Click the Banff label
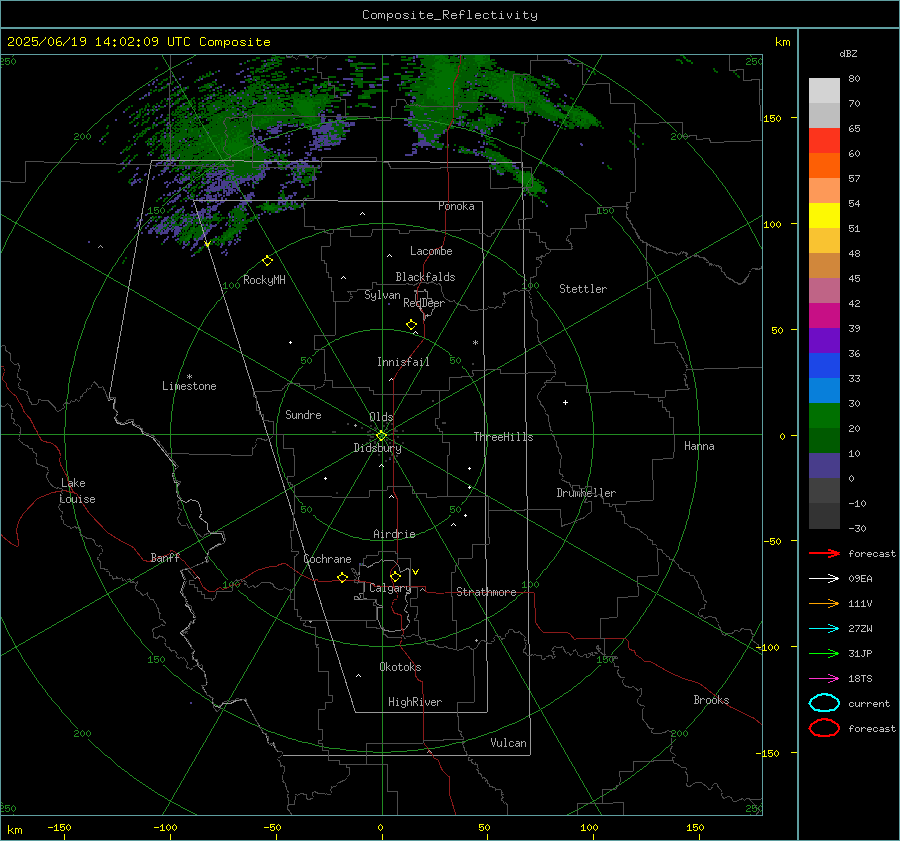Image resolution: width=900 pixels, height=841 pixels. 165,557
